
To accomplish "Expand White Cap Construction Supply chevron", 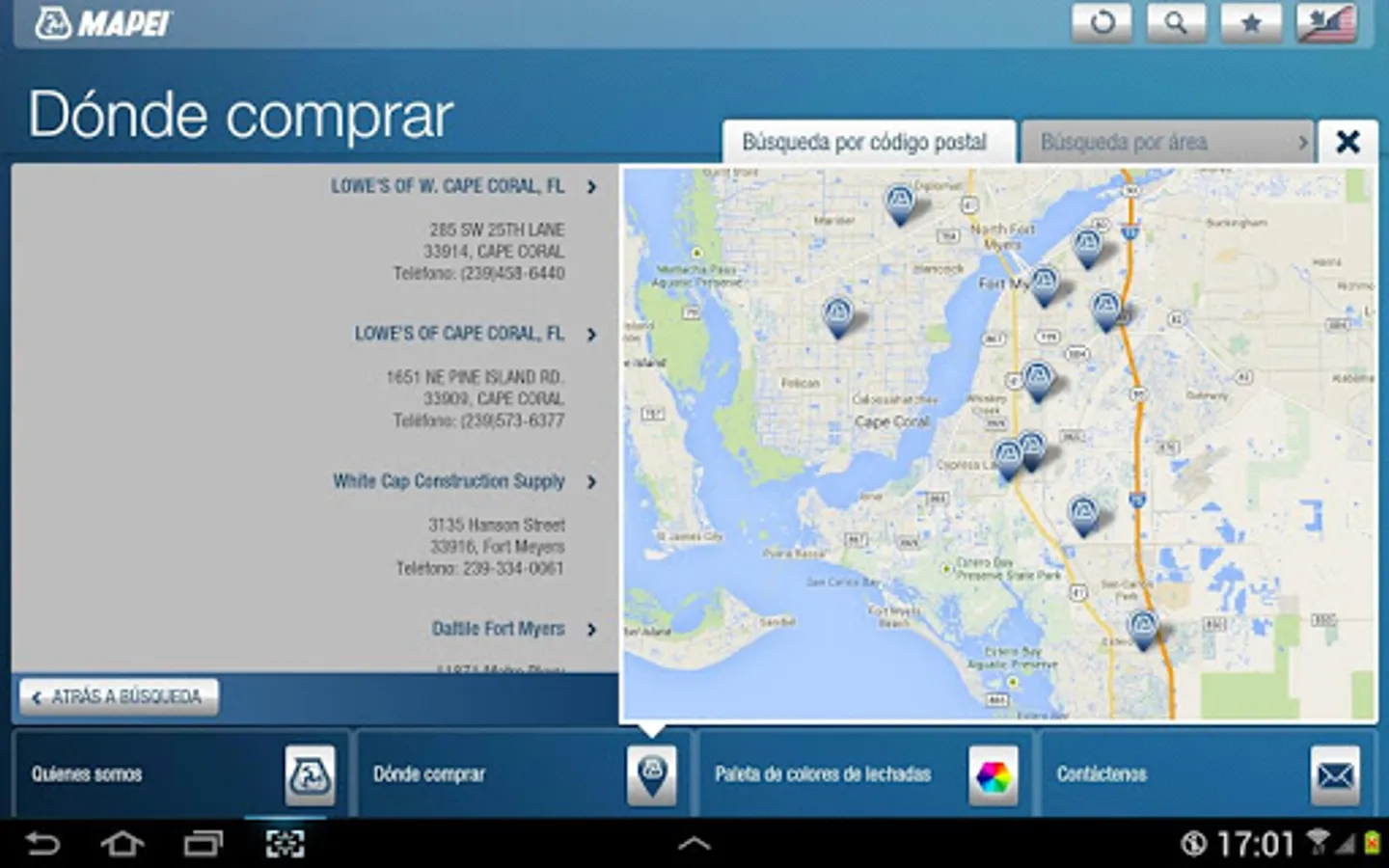I will [591, 482].
